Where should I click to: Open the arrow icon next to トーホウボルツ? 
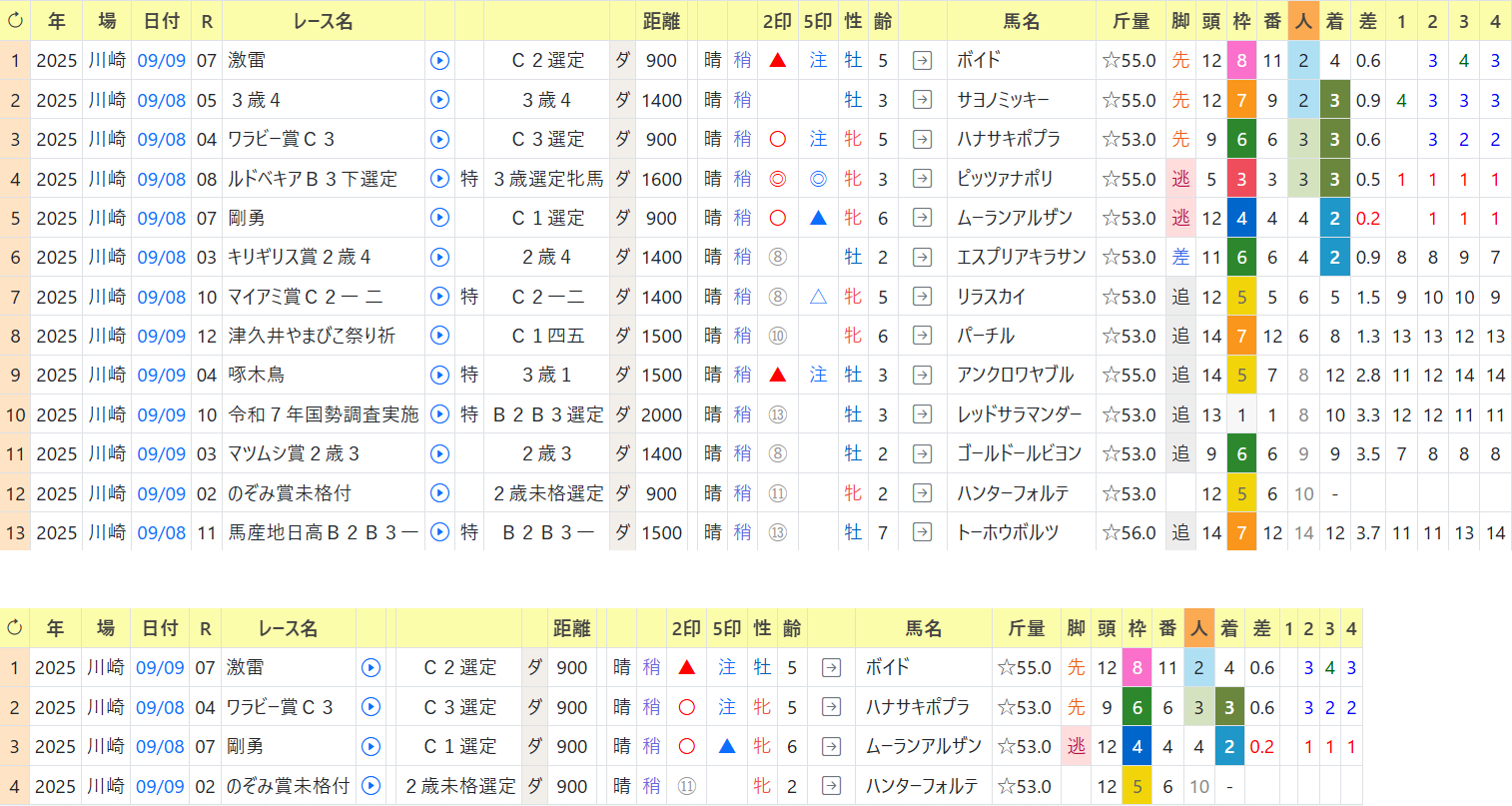[922, 532]
